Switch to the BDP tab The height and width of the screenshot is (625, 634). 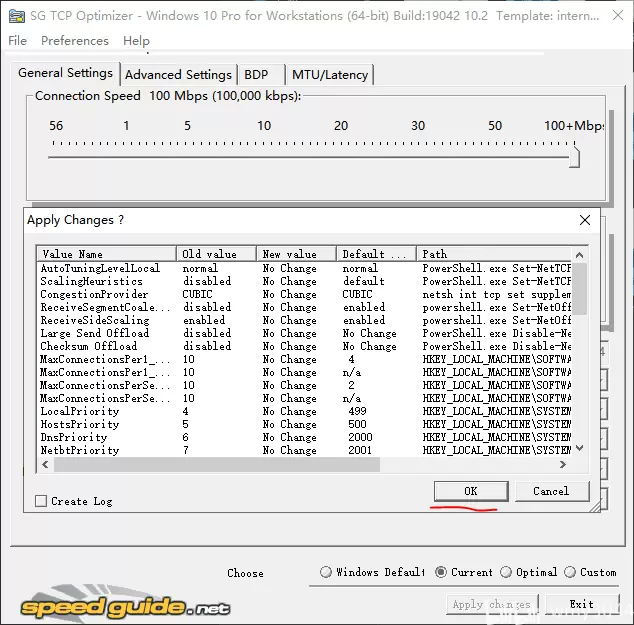[261, 75]
